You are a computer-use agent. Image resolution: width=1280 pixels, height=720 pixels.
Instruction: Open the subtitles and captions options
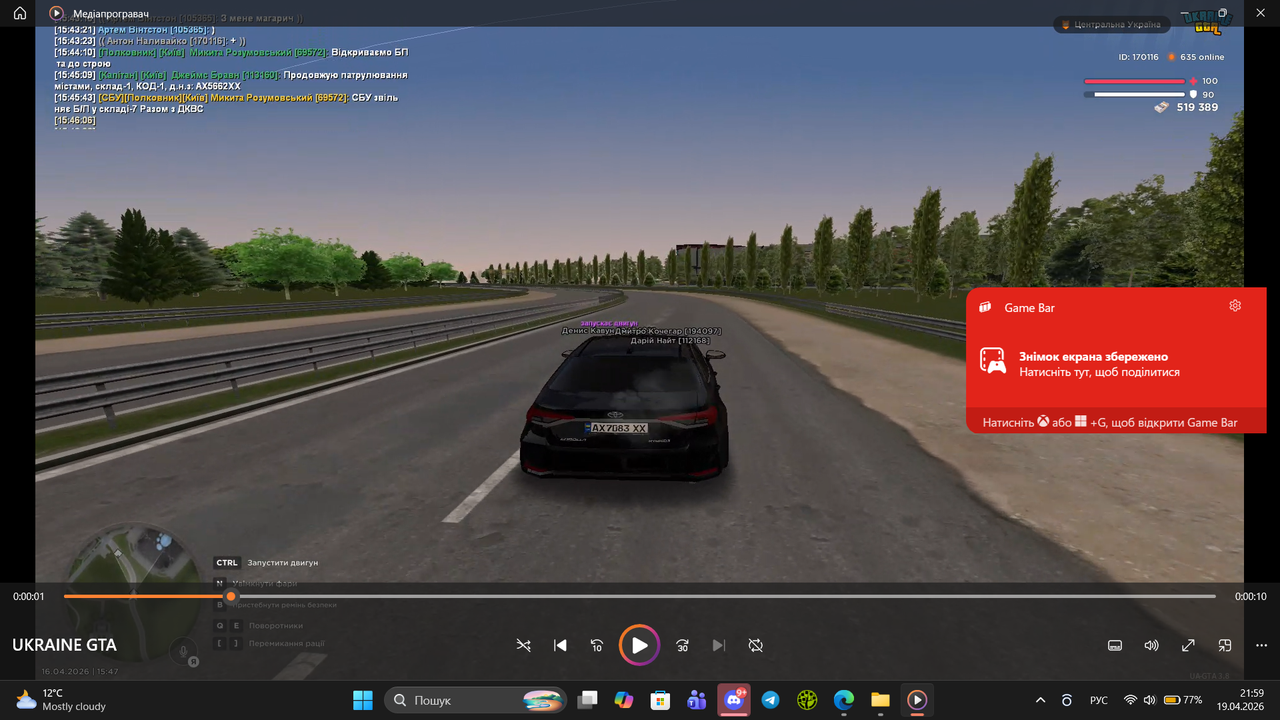click(x=1115, y=646)
